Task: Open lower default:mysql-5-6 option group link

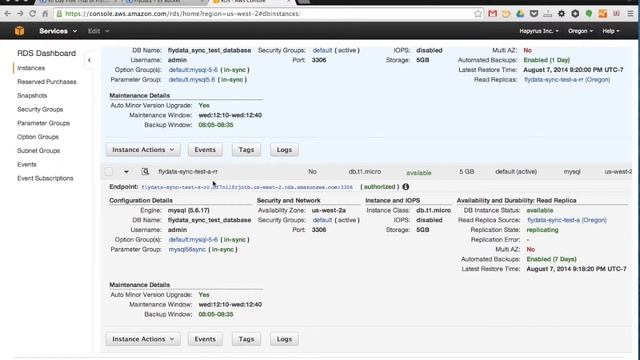Action: coord(193,240)
